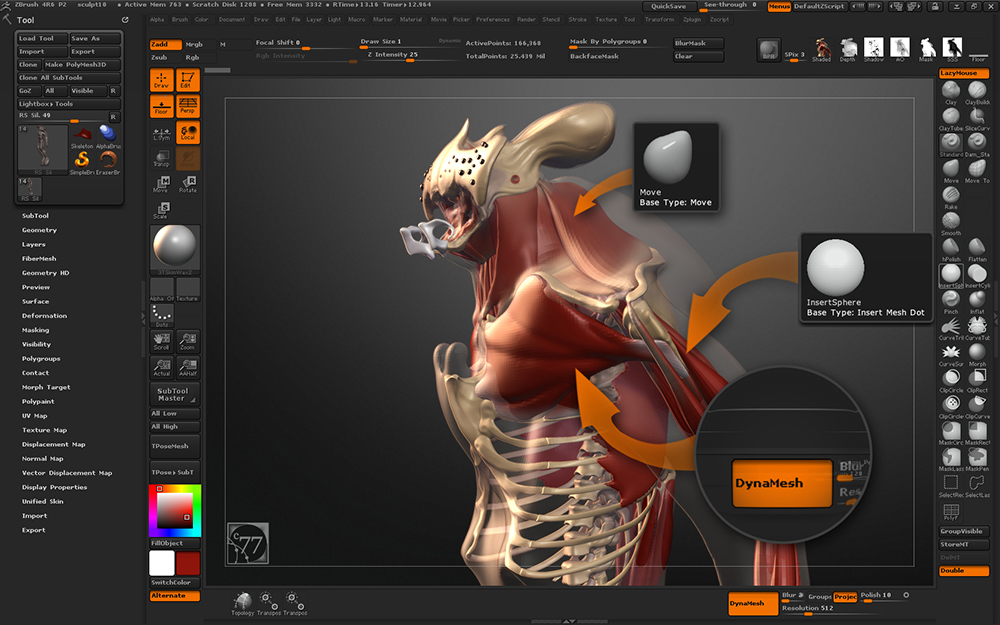Click the red secondary color swatch

point(188,564)
